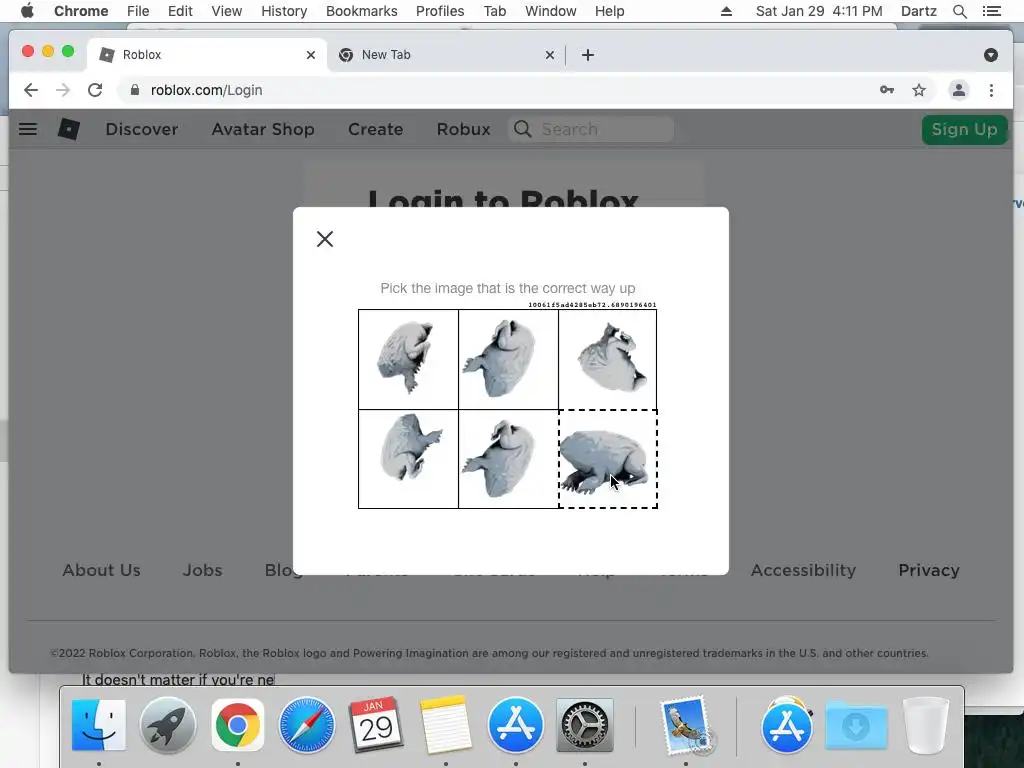Open the History menu
The width and height of the screenshot is (1024, 768).
[284, 11]
